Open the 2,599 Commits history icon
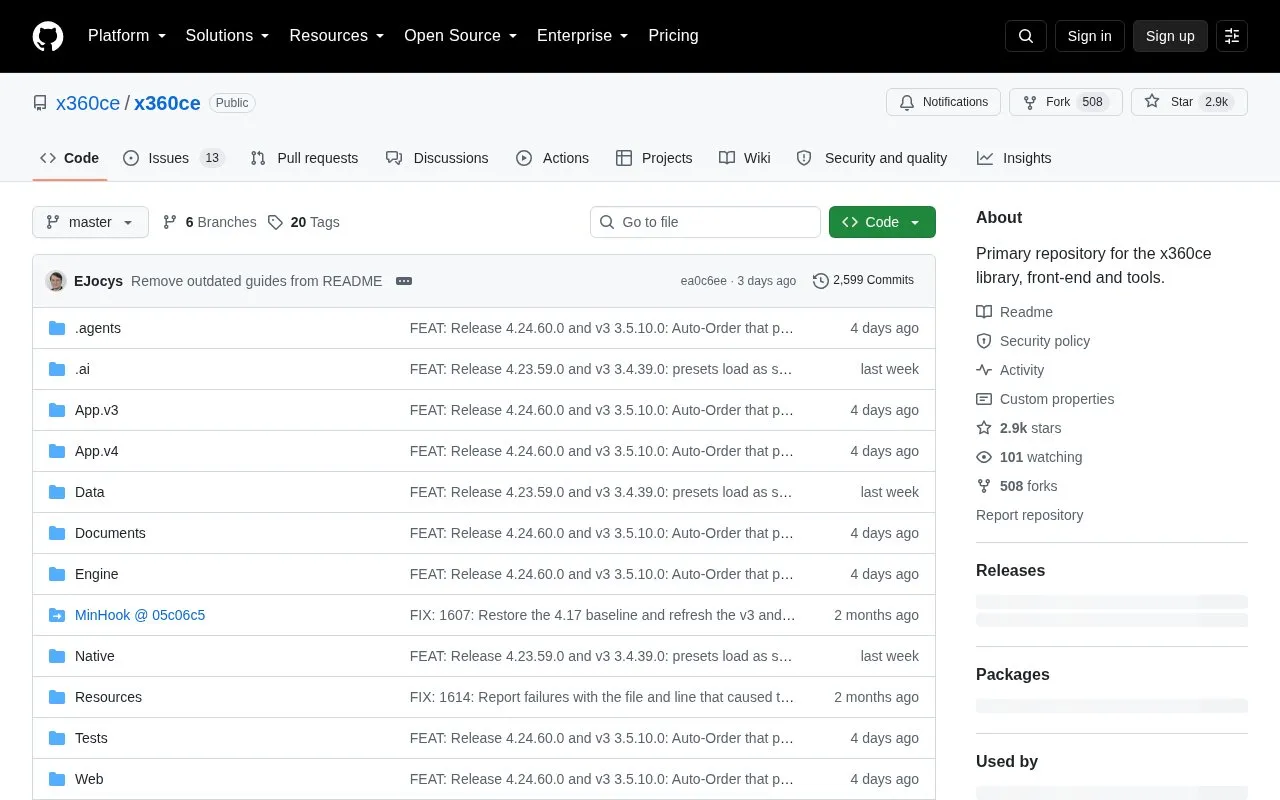 point(821,281)
